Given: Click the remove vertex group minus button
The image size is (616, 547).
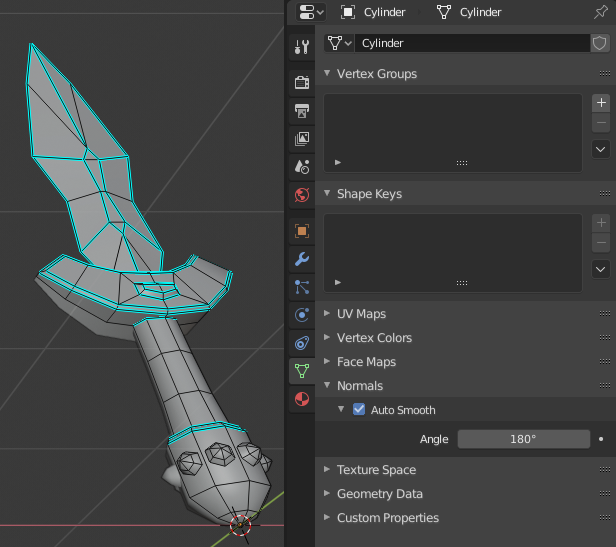Looking at the screenshot, I should pyautogui.click(x=601, y=123).
